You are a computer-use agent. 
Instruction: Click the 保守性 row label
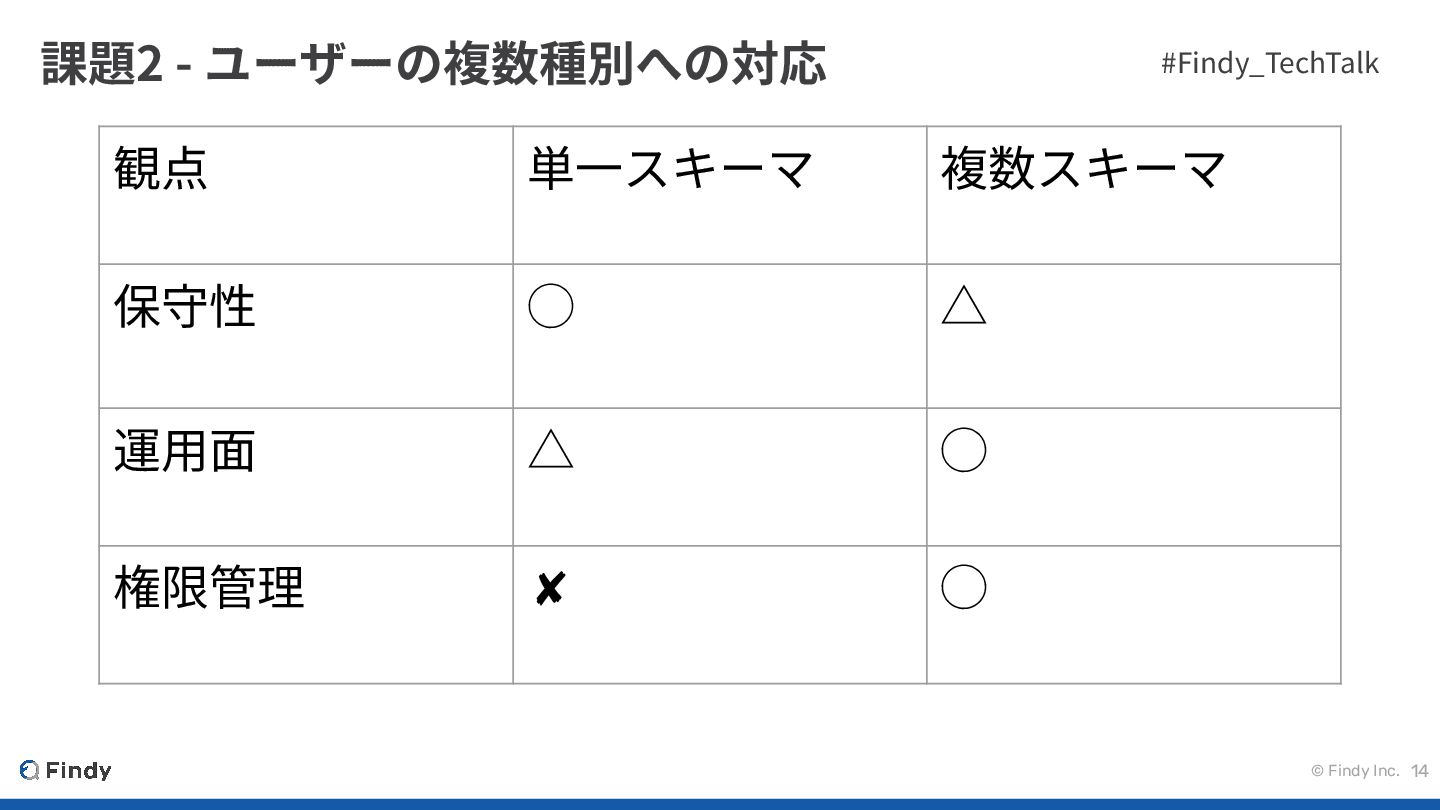[x=185, y=306]
